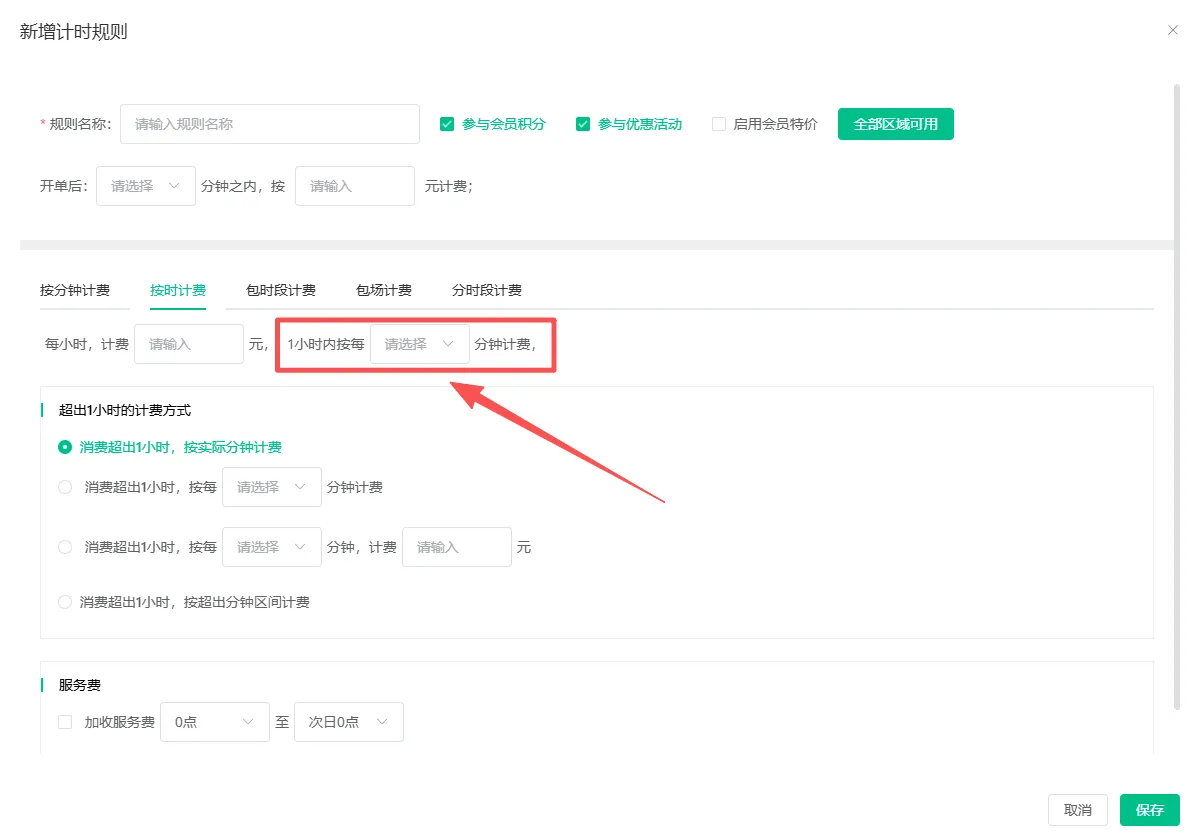Switch to the 按分钟计费 tab
Screen dimensions: 1195x840
pos(75,291)
